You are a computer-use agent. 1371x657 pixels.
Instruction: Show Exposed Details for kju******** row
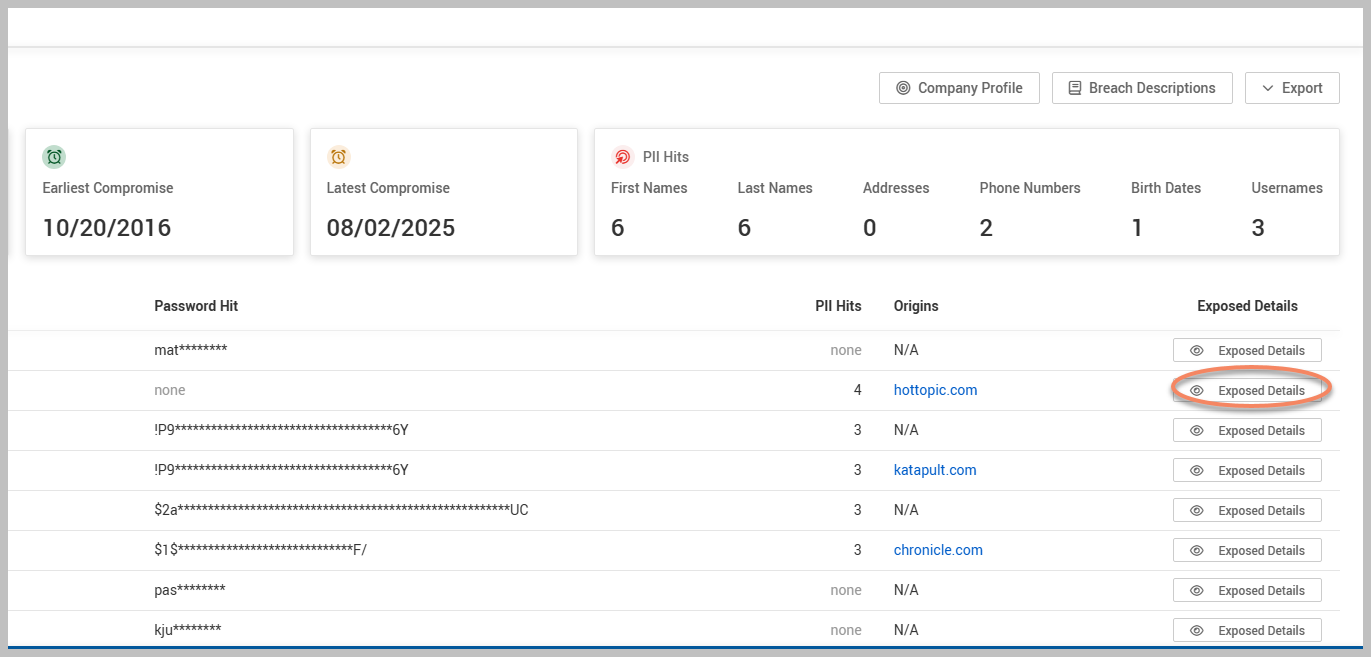coord(1247,631)
